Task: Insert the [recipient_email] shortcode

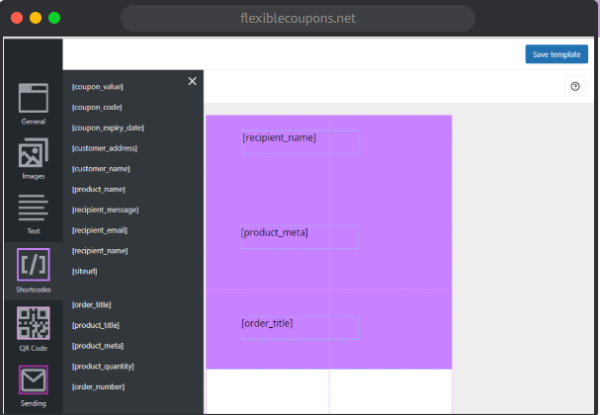Action: click(99, 230)
